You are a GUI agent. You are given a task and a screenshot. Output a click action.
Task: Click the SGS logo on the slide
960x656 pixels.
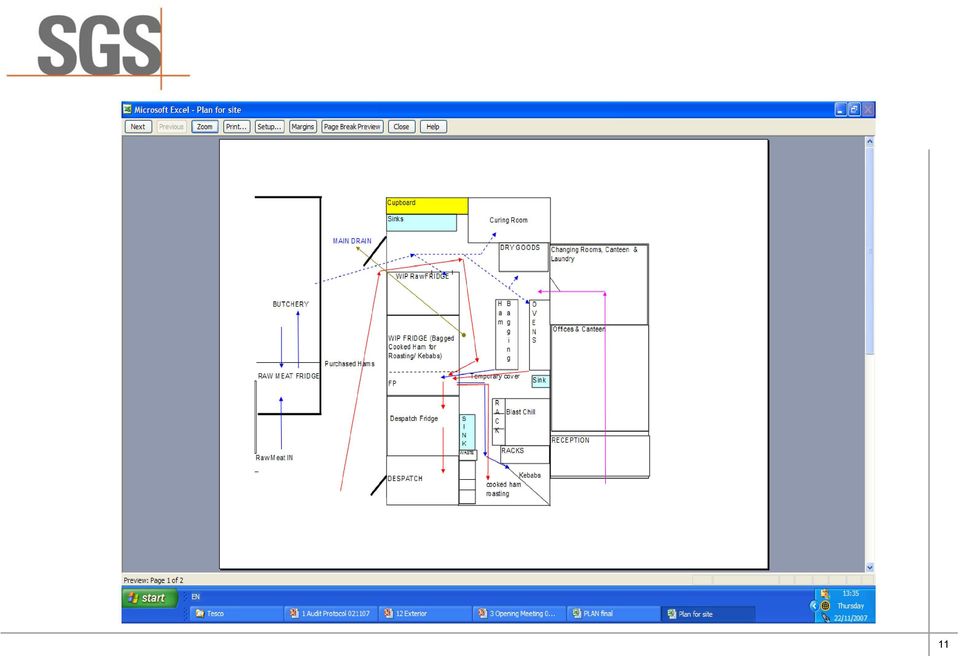99,47
